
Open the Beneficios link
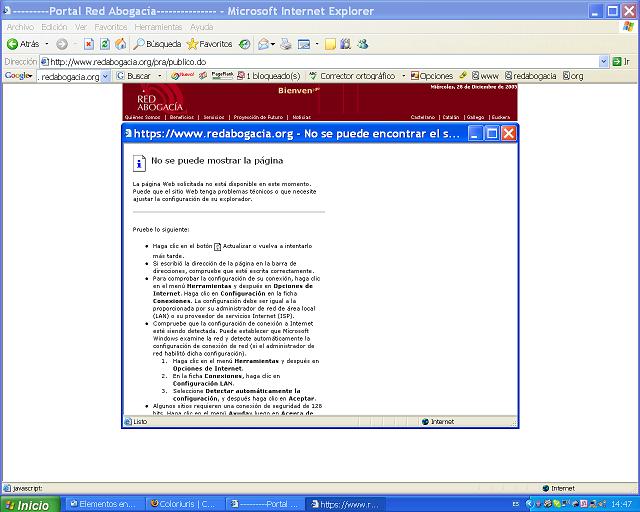pos(182,117)
